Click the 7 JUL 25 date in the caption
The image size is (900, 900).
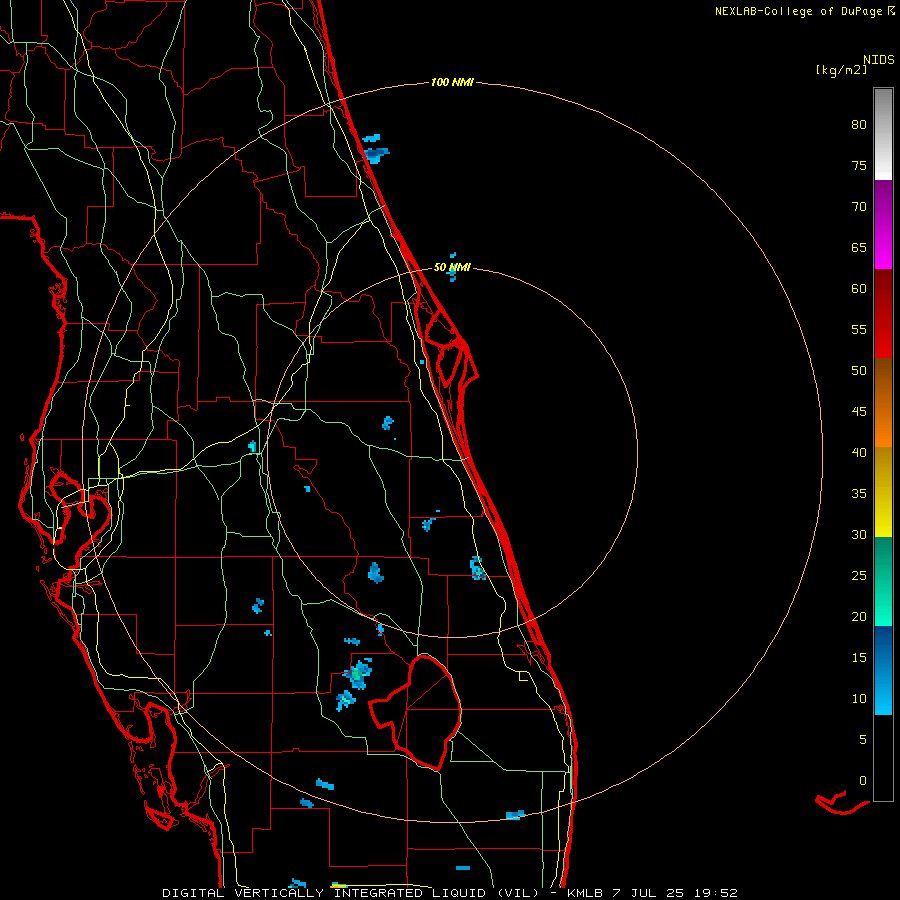coord(649,893)
